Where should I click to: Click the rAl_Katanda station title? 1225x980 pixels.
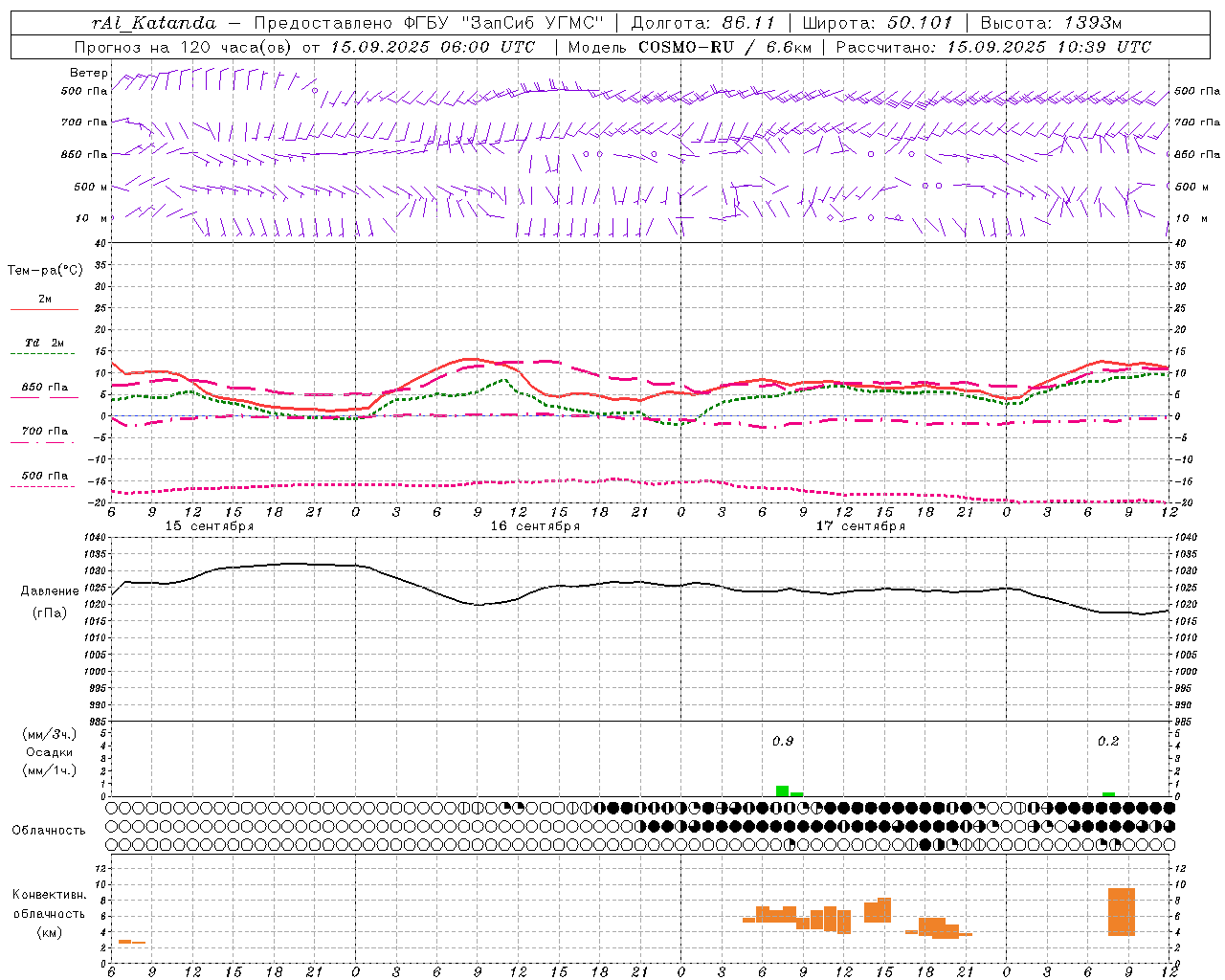(154, 23)
